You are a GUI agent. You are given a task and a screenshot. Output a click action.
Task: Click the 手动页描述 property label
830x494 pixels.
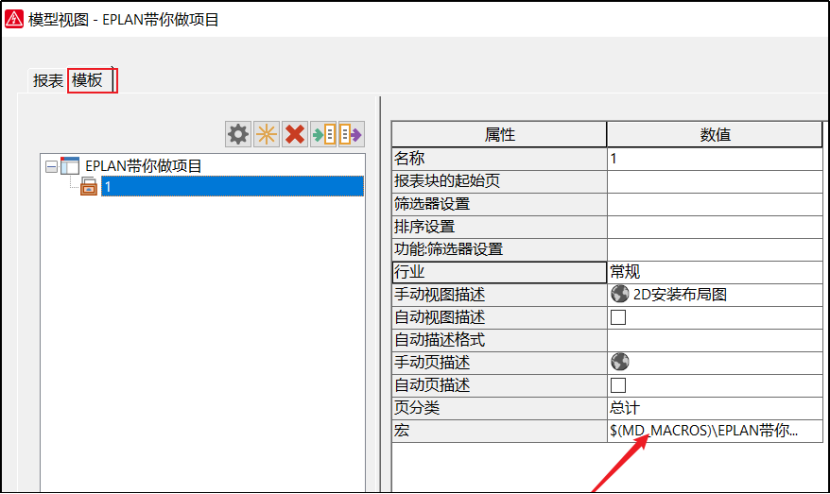click(x=432, y=363)
